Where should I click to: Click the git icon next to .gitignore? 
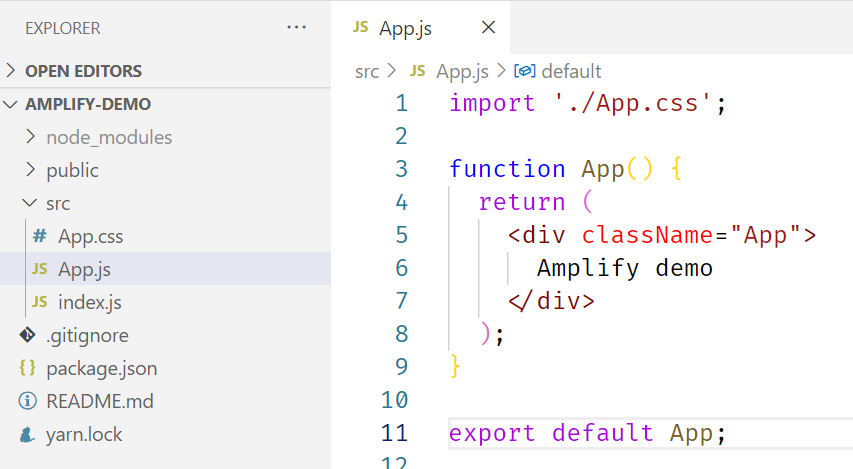click(x=27, y=335)
